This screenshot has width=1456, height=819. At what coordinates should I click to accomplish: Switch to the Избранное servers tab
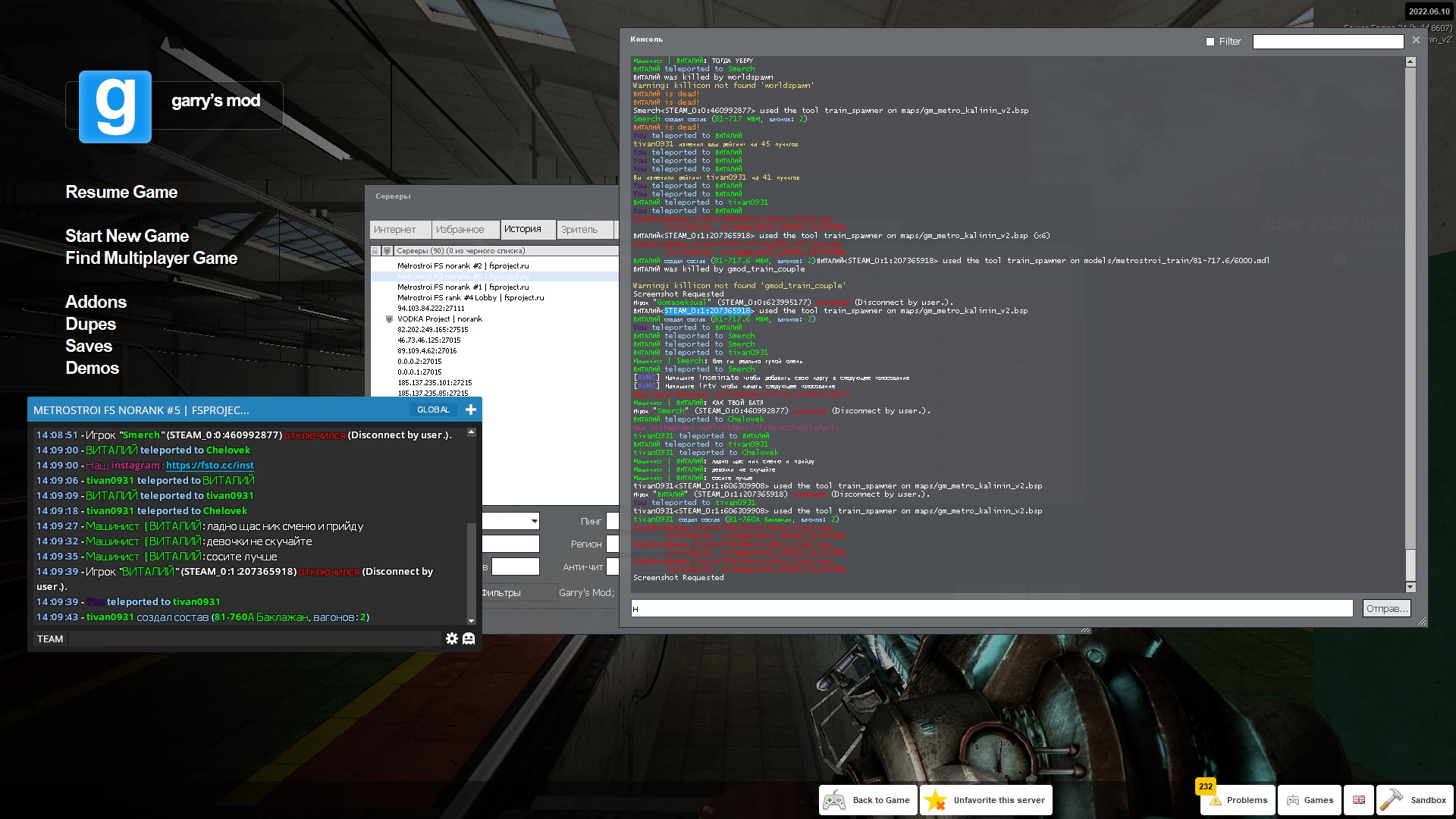coord(460,229)
